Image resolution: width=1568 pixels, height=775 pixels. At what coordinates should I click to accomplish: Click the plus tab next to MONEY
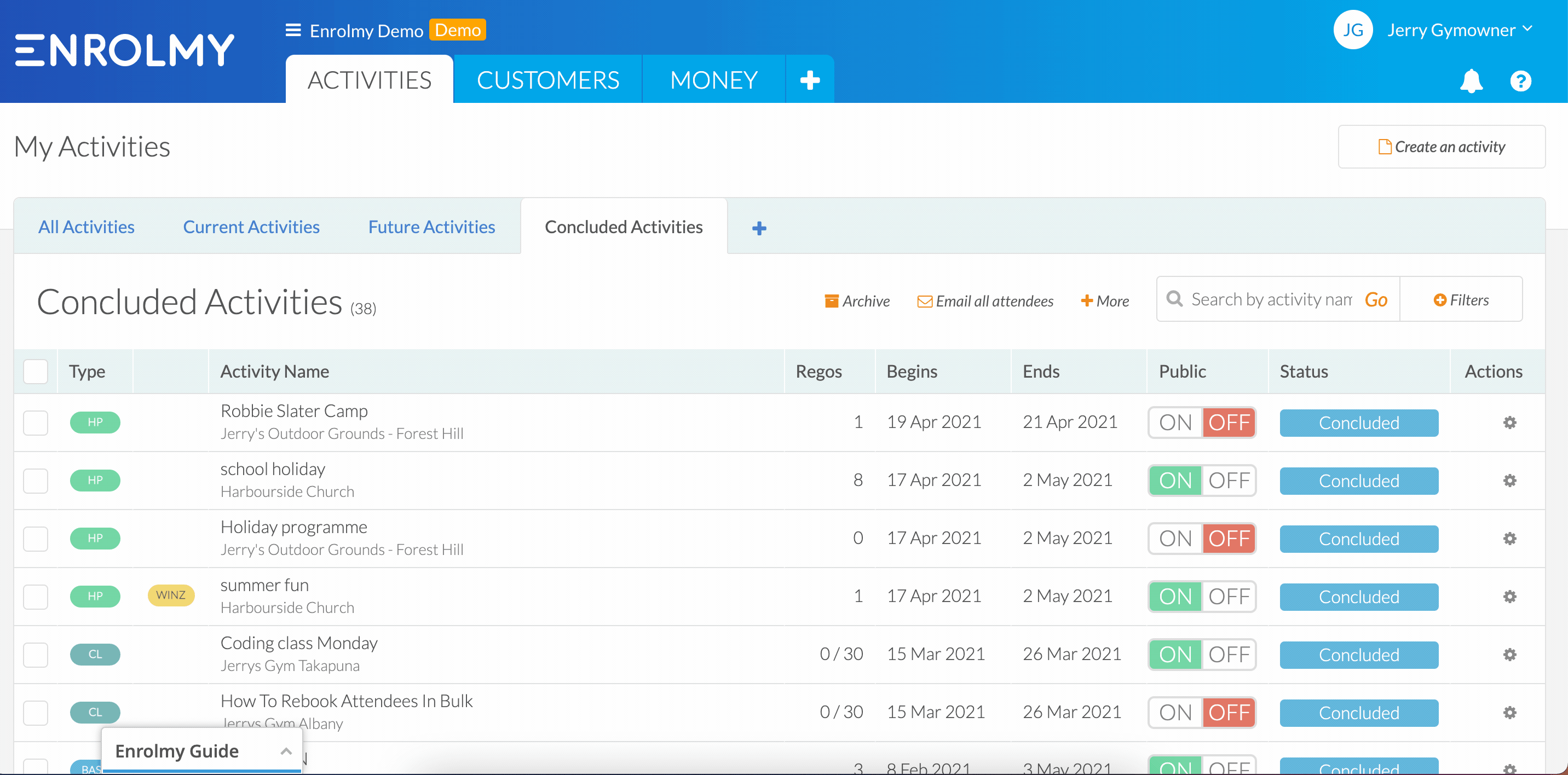point(810,80)
